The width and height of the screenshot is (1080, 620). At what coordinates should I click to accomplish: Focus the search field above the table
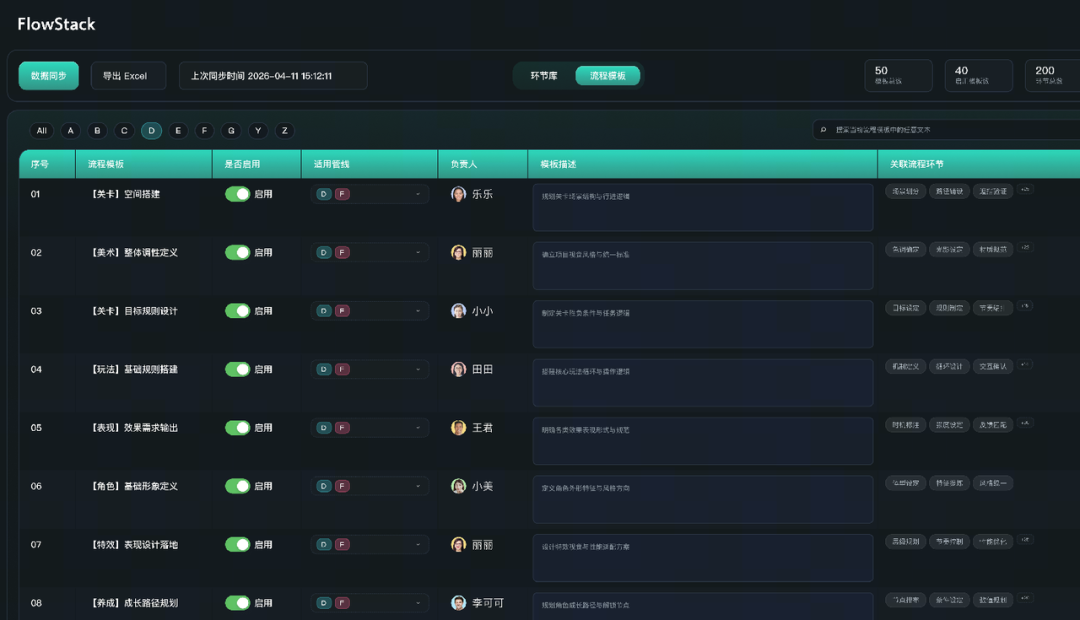[x=948, y=130]
